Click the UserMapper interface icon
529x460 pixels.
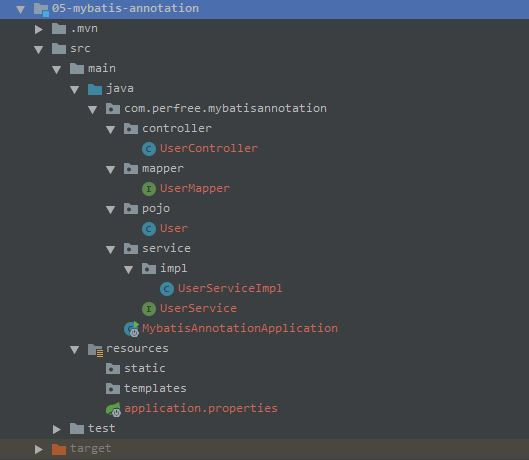149,189
